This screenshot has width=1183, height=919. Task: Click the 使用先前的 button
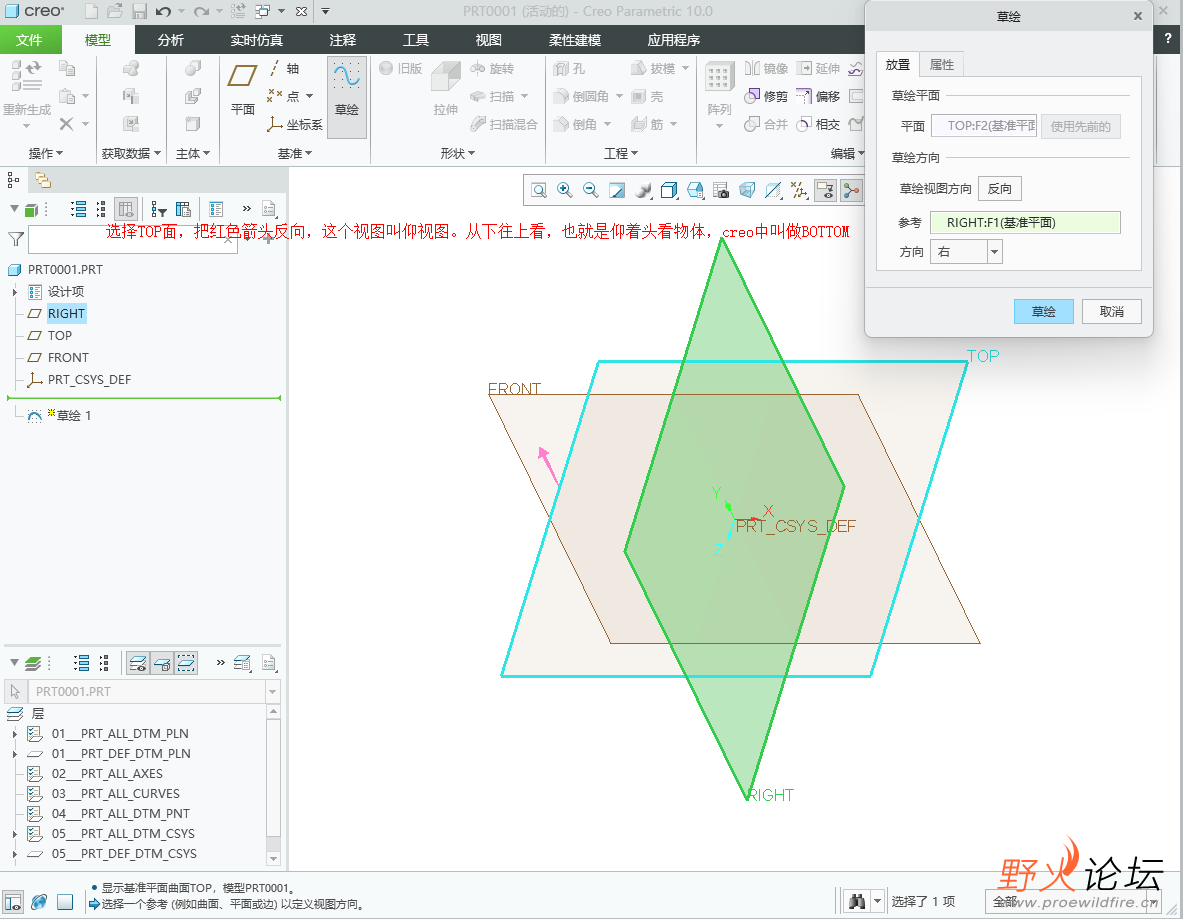tap(1080, 126)
